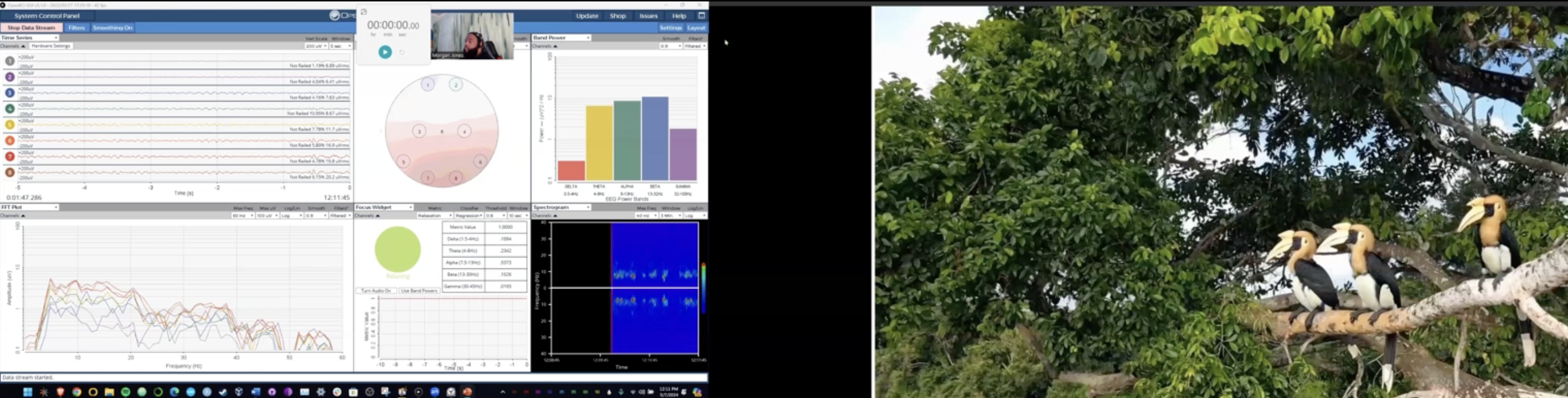Click Stop Data Stream
1568x398 pixels.
point(31,28)
